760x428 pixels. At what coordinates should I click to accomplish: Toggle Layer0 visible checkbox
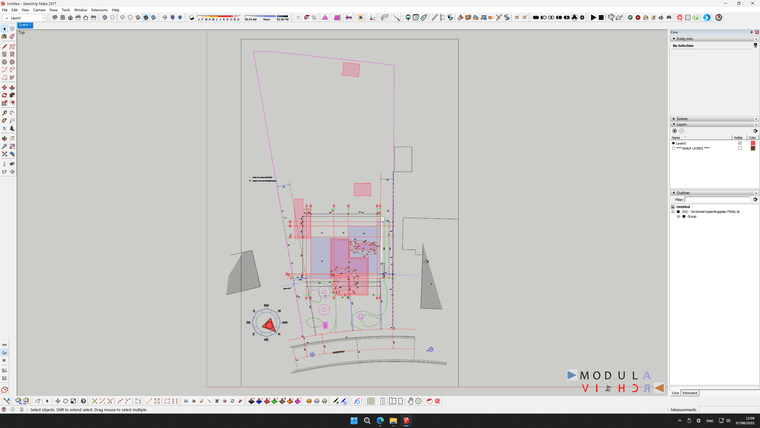(x=740, y=143)
